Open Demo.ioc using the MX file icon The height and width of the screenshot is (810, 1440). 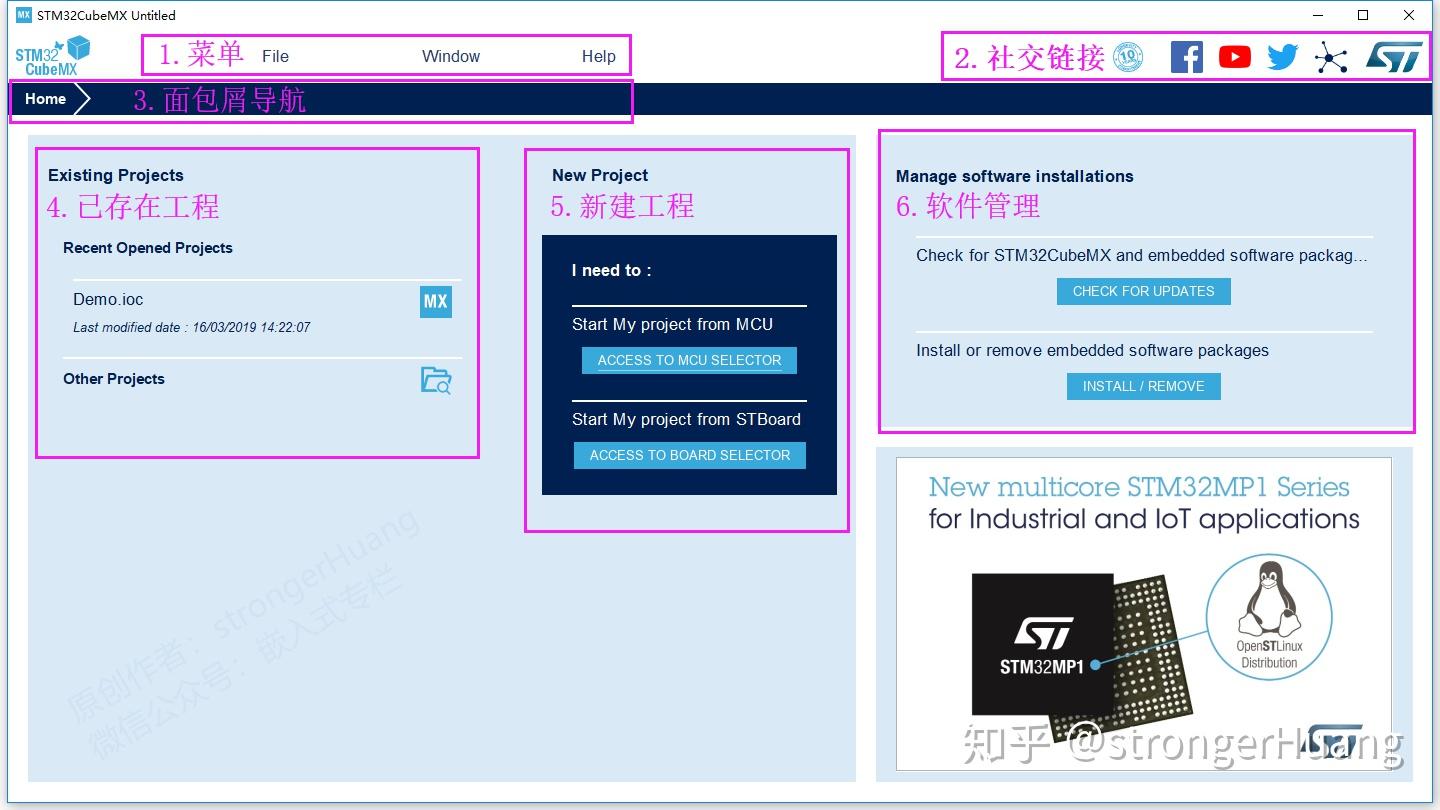coord(436,301)
